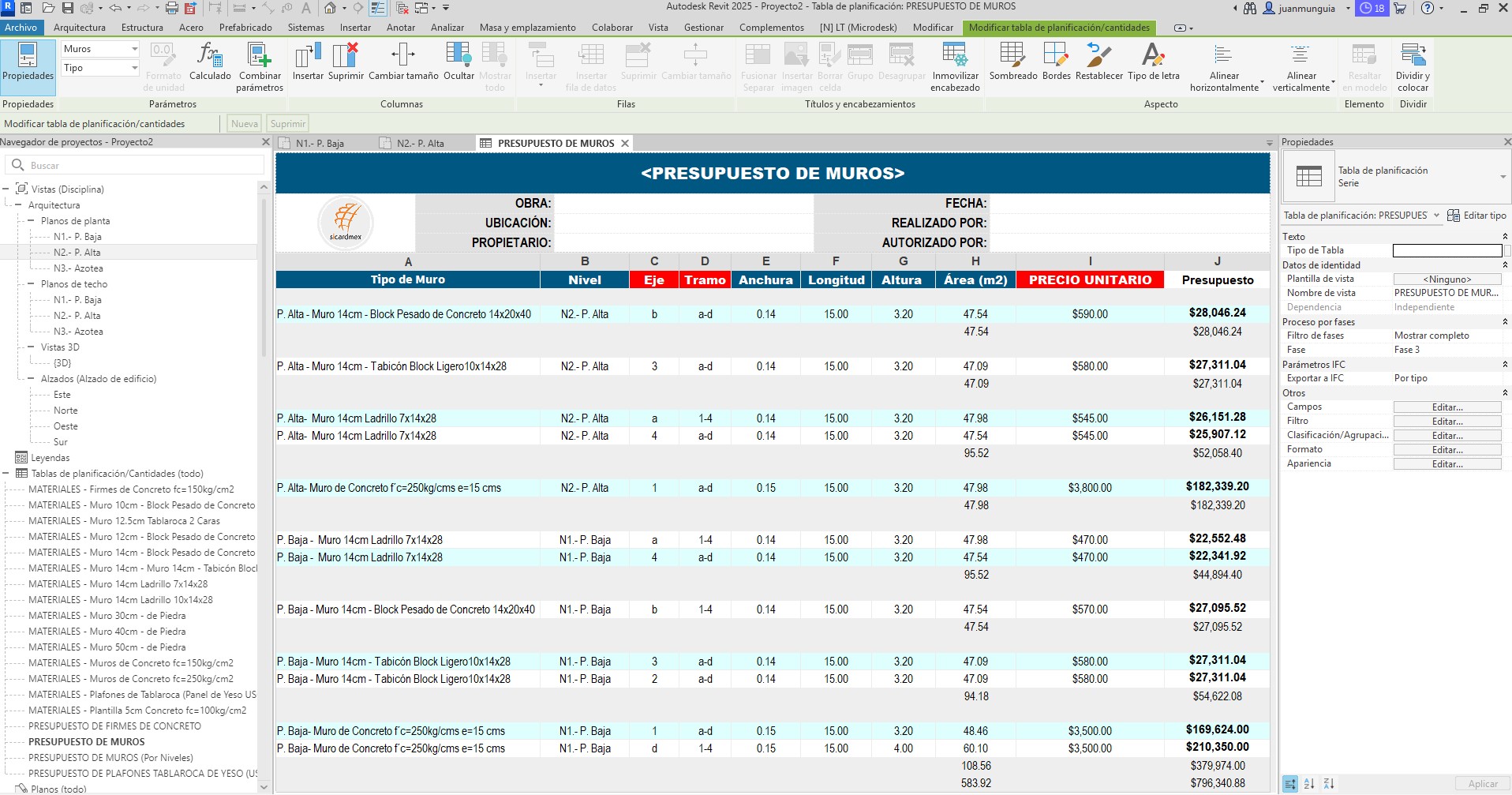Select PRESUPUESTO DE FIRMES DE CONCRETO schedule

point(114,726)
